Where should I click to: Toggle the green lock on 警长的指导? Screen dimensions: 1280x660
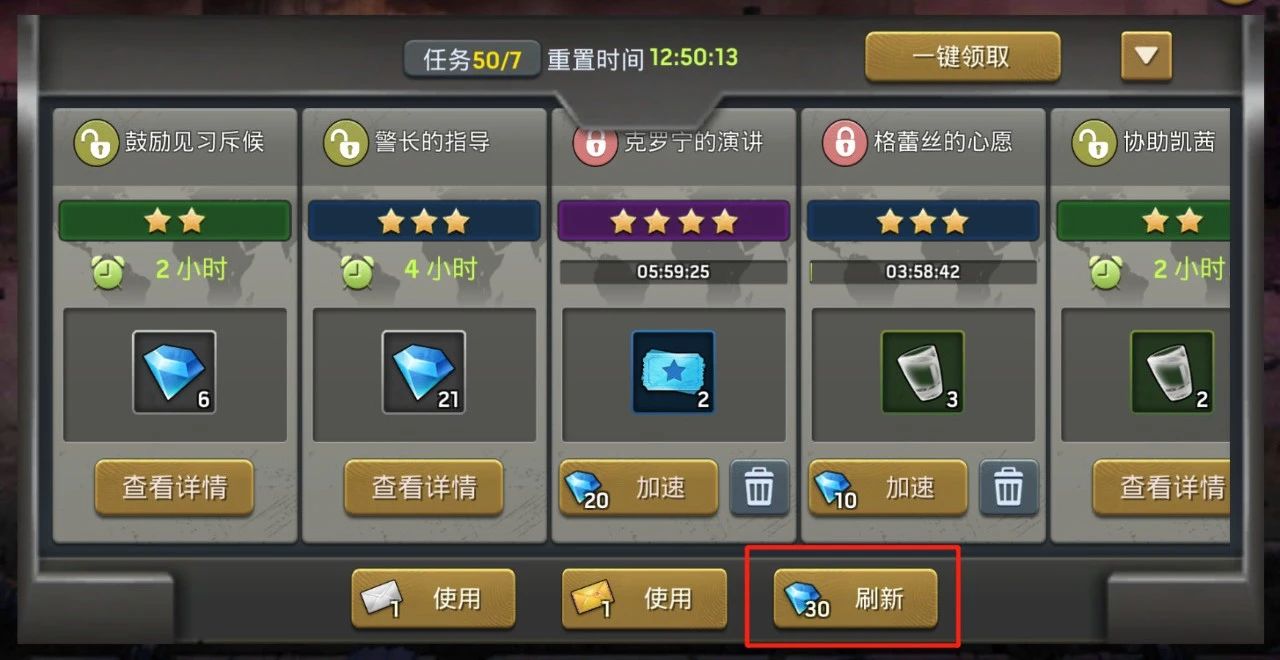tap(345, 143)
